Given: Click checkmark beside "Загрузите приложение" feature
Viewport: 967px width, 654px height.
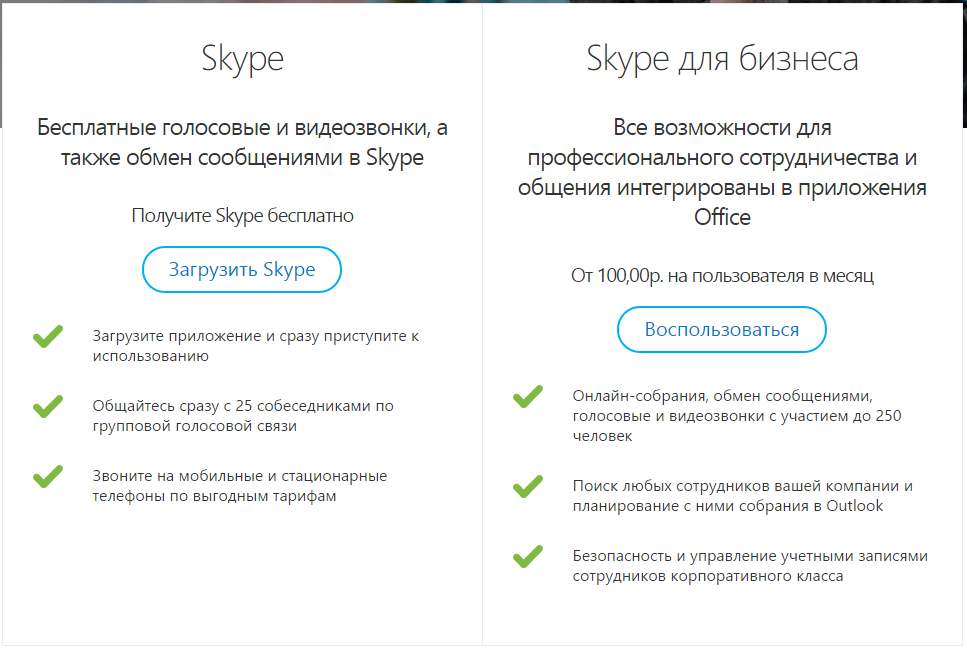Looking at the screenshot, I should 47,337.
